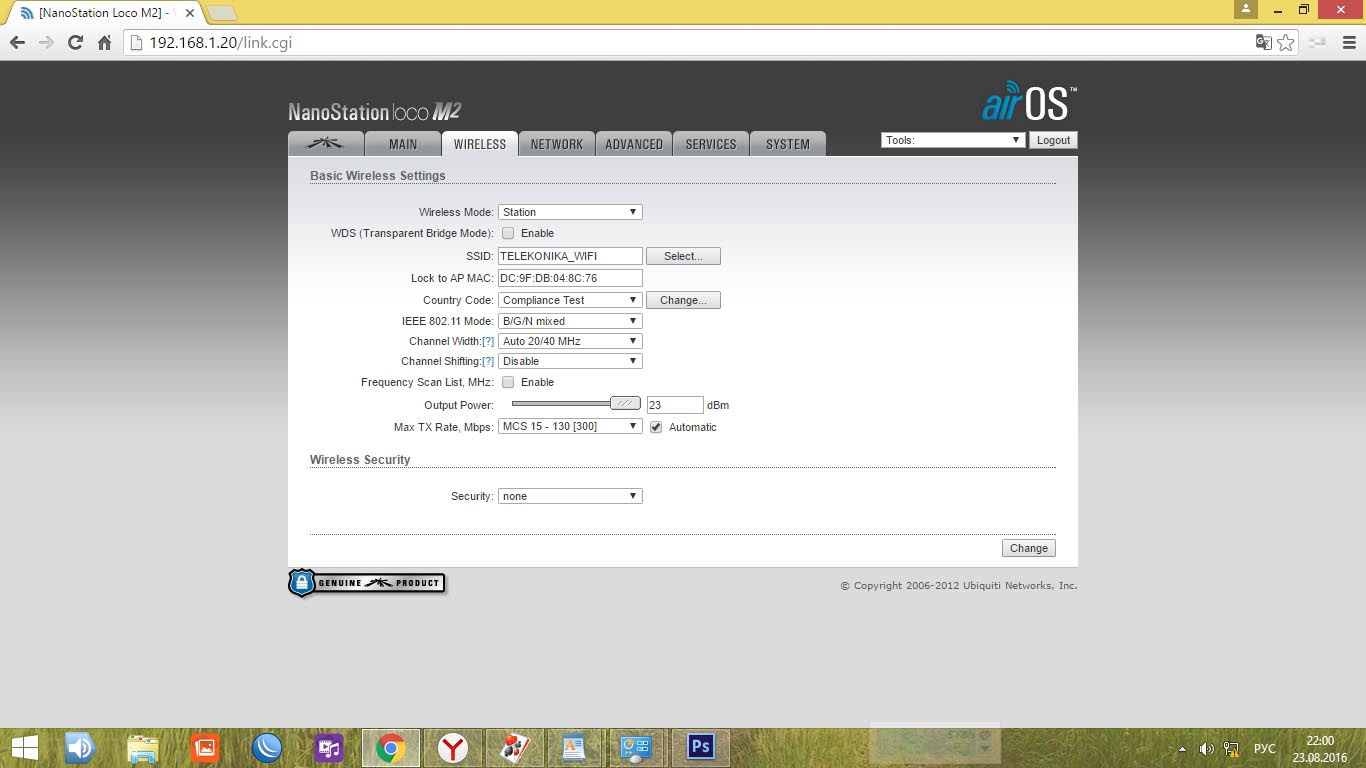This screenshot has height=768, width=1366.
Task: Close the NanoStation Loco M2 tab
Action: click(190, 13)
